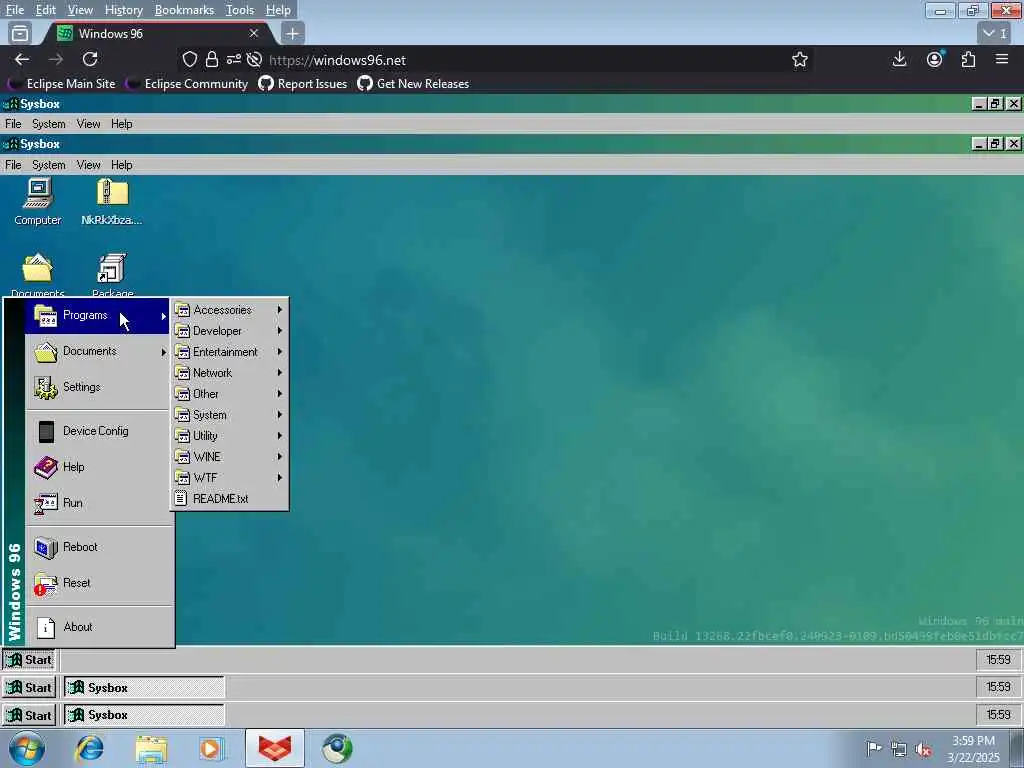Expand the Utility submenu

tap(229, 436)
